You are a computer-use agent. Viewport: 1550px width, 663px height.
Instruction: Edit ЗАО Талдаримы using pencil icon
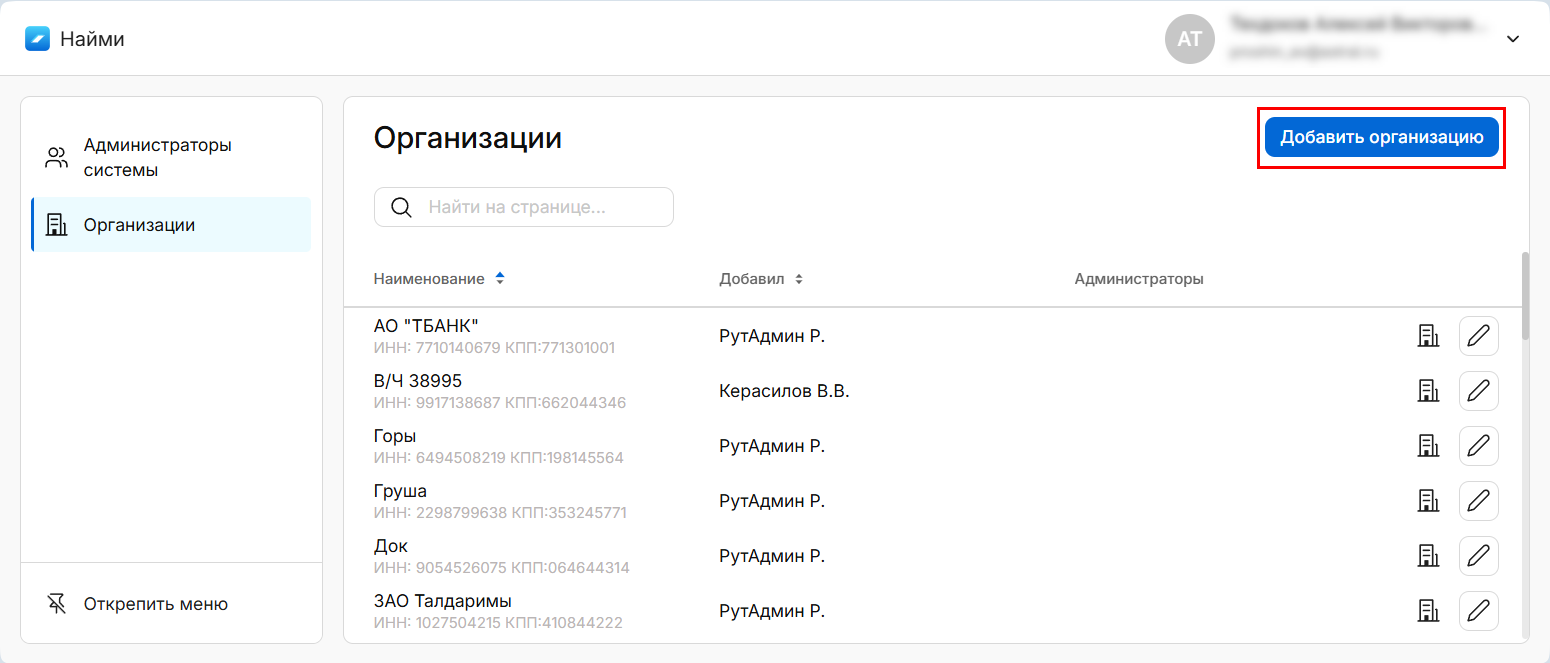[x=1478, y=611]
